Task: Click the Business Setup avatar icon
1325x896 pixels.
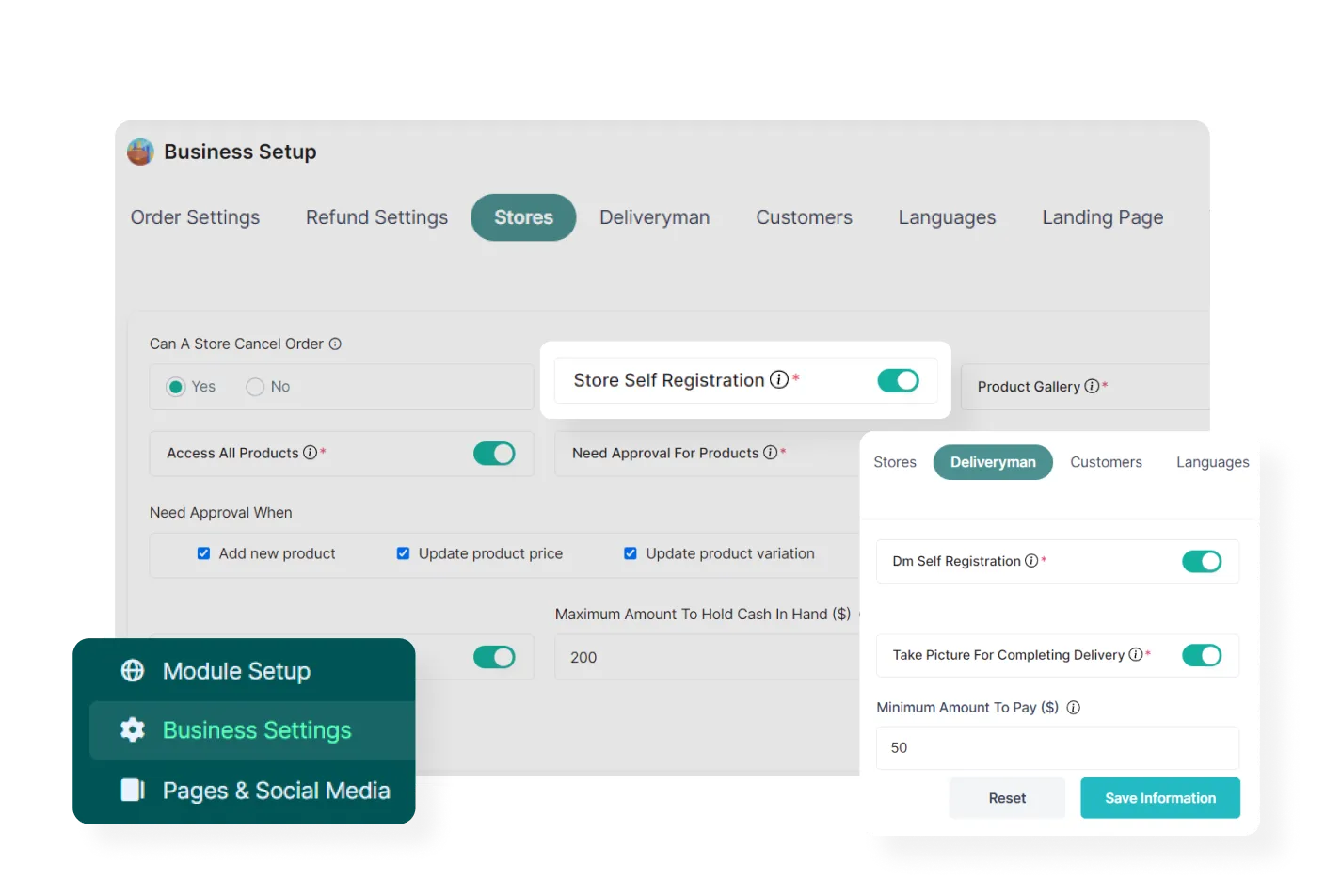Action: click(x=140, y=152)
